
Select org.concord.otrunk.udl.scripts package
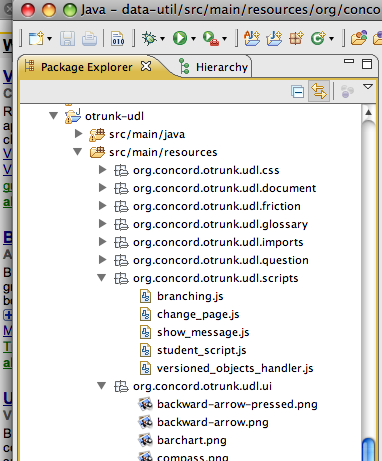[216, 278]
